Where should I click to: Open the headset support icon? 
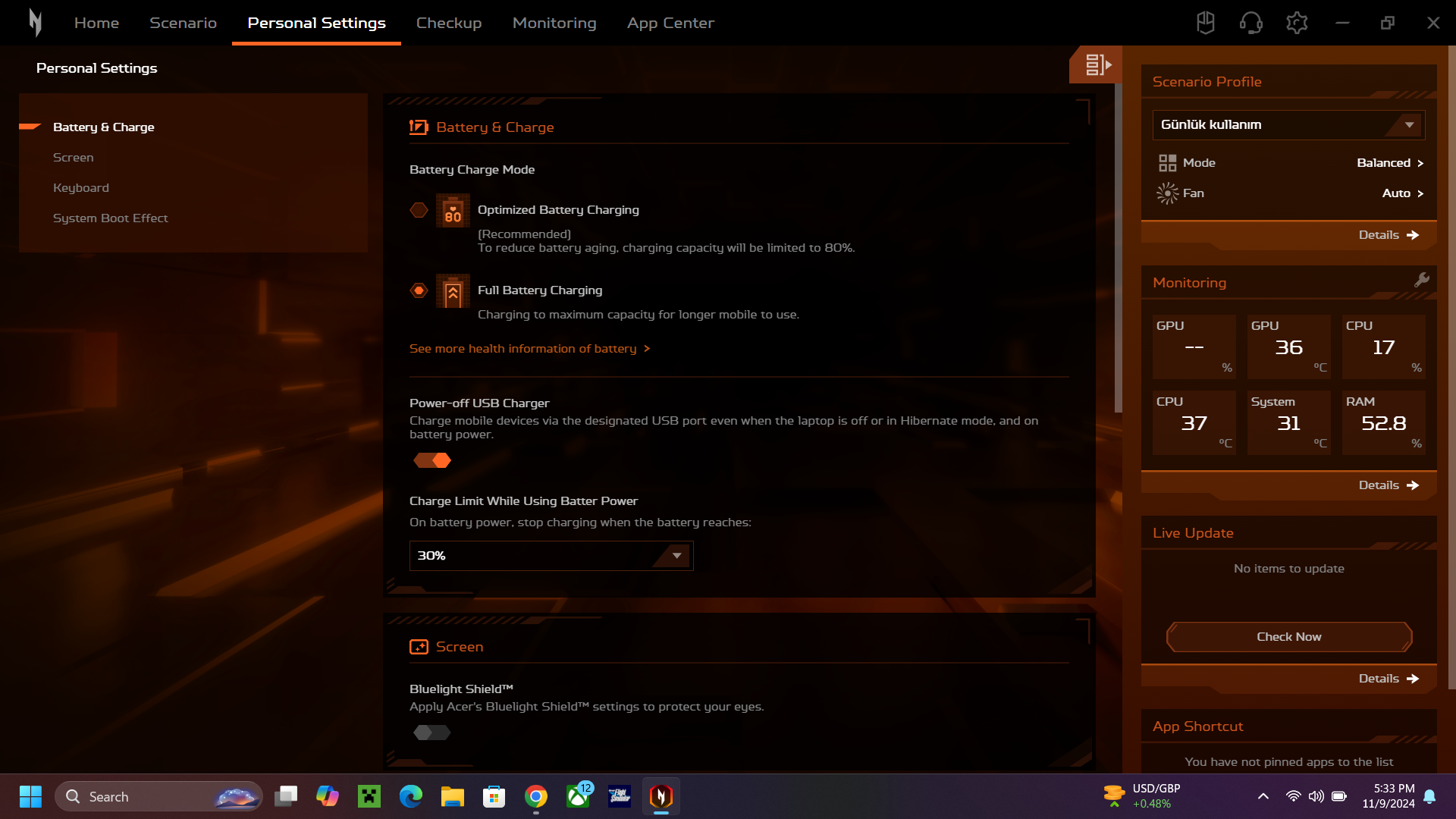1250,23
